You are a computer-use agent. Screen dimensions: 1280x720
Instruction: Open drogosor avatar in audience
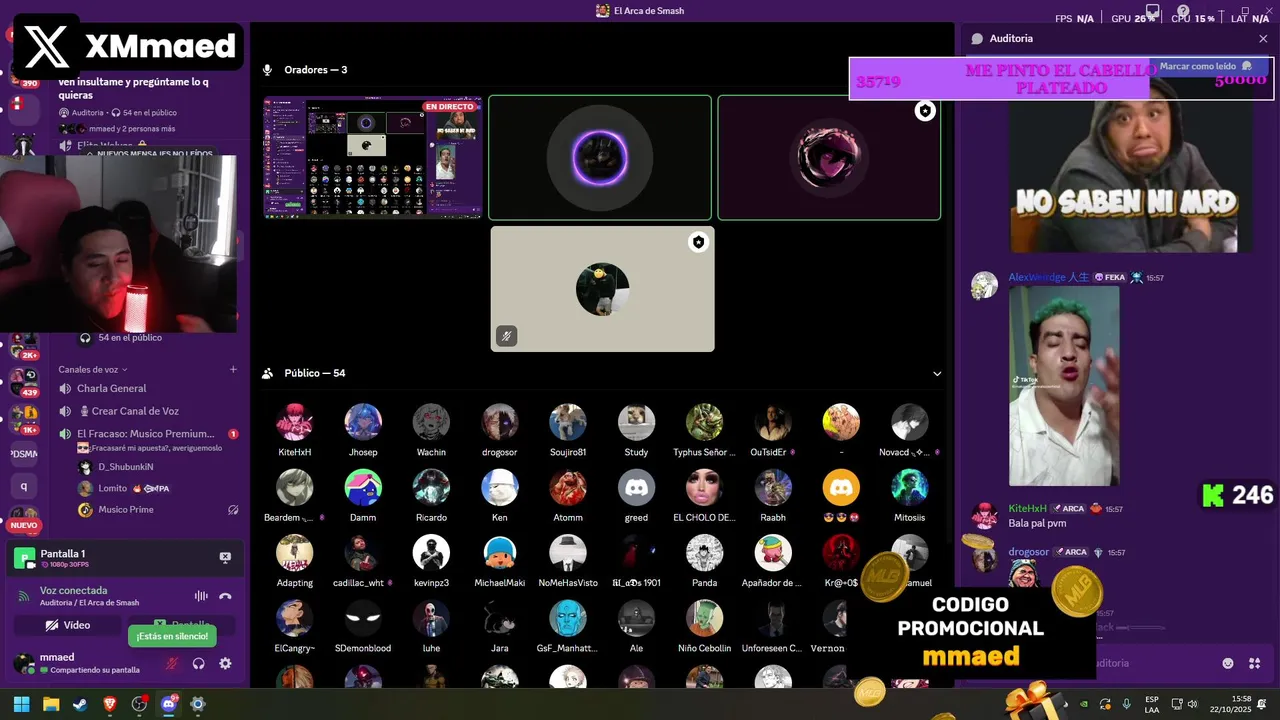tap(499, 422)
